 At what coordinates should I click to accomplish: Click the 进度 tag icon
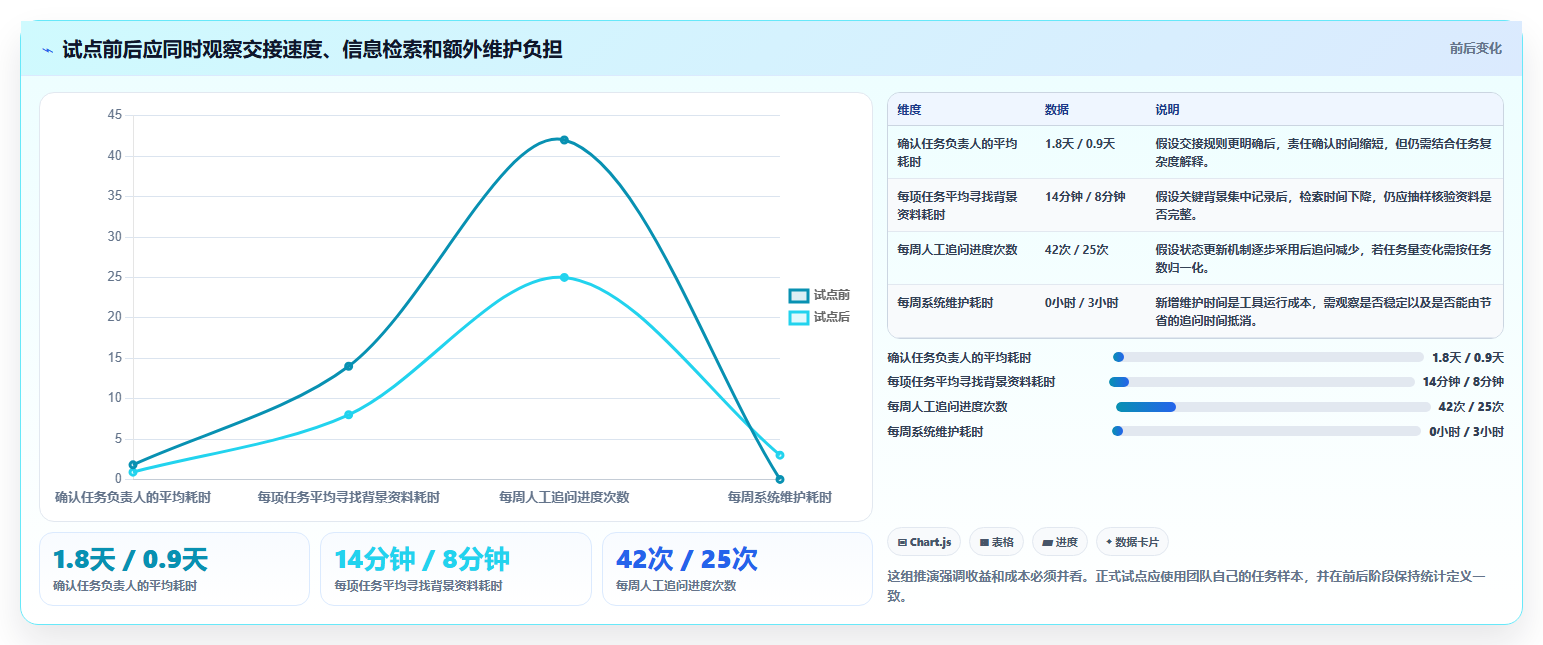(x=1047, y=542)
